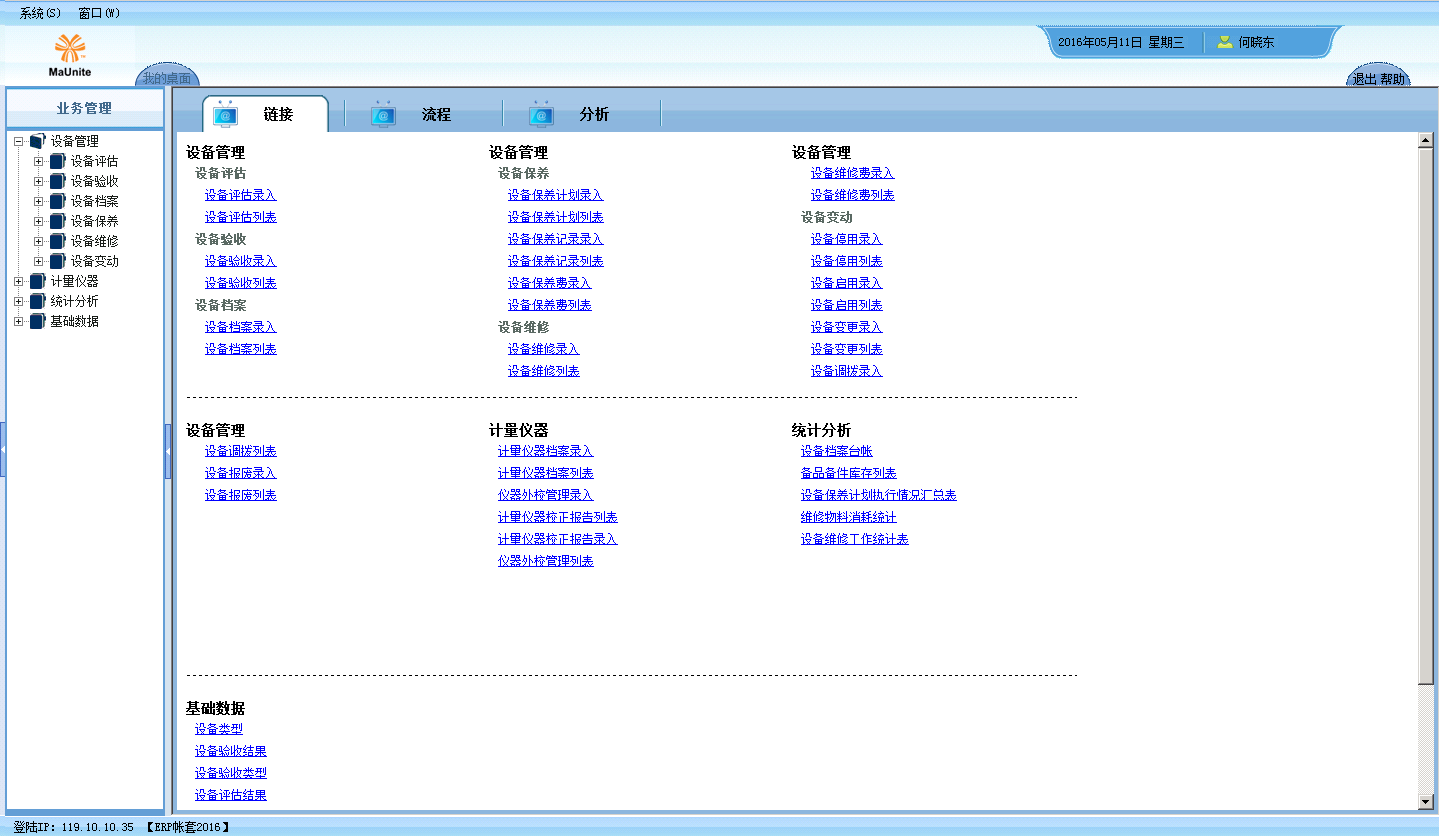Open the 设备保养计划列表 link
1439x836 pixels.
point(556,217)
